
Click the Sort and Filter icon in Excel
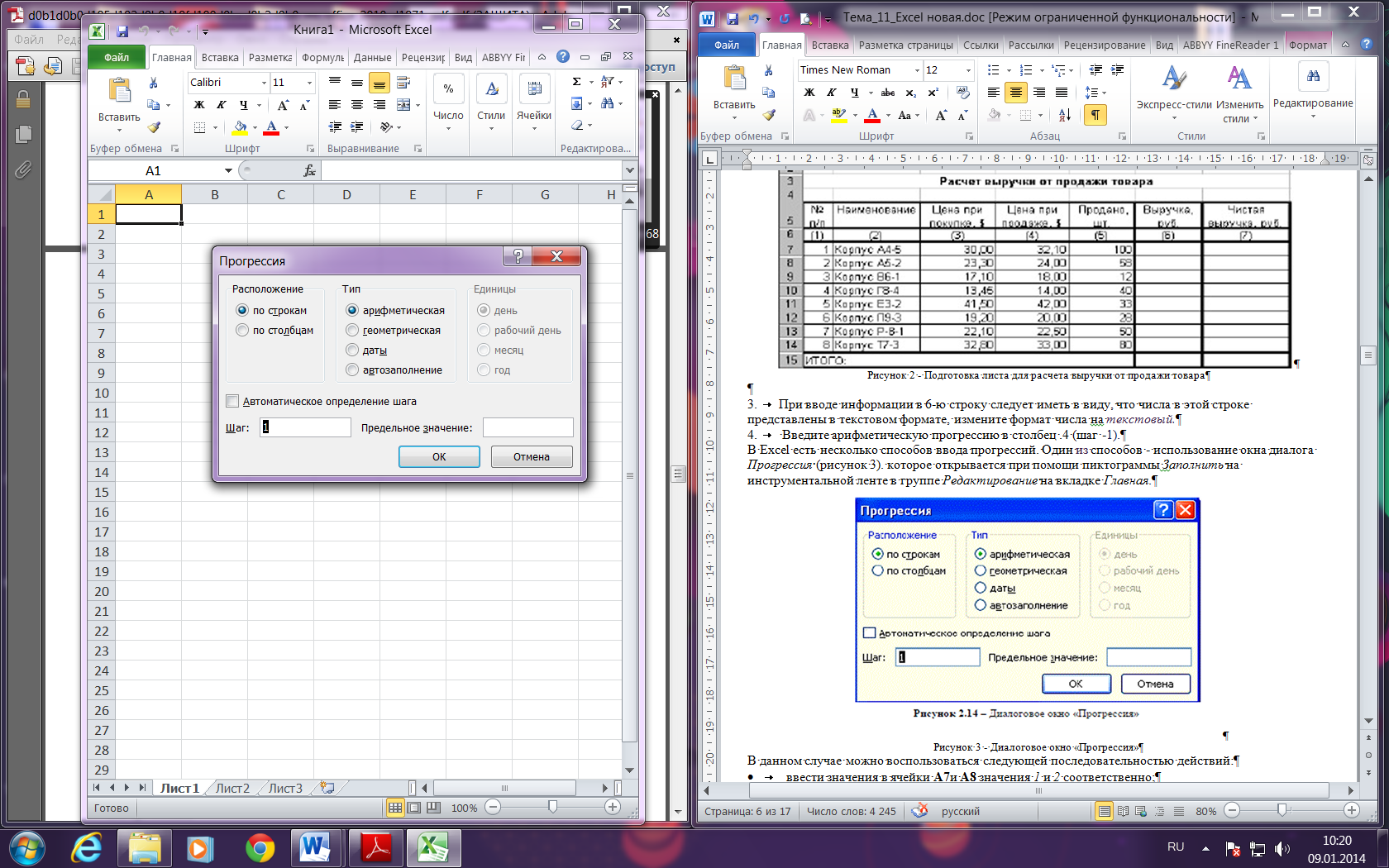click(607, 82)
